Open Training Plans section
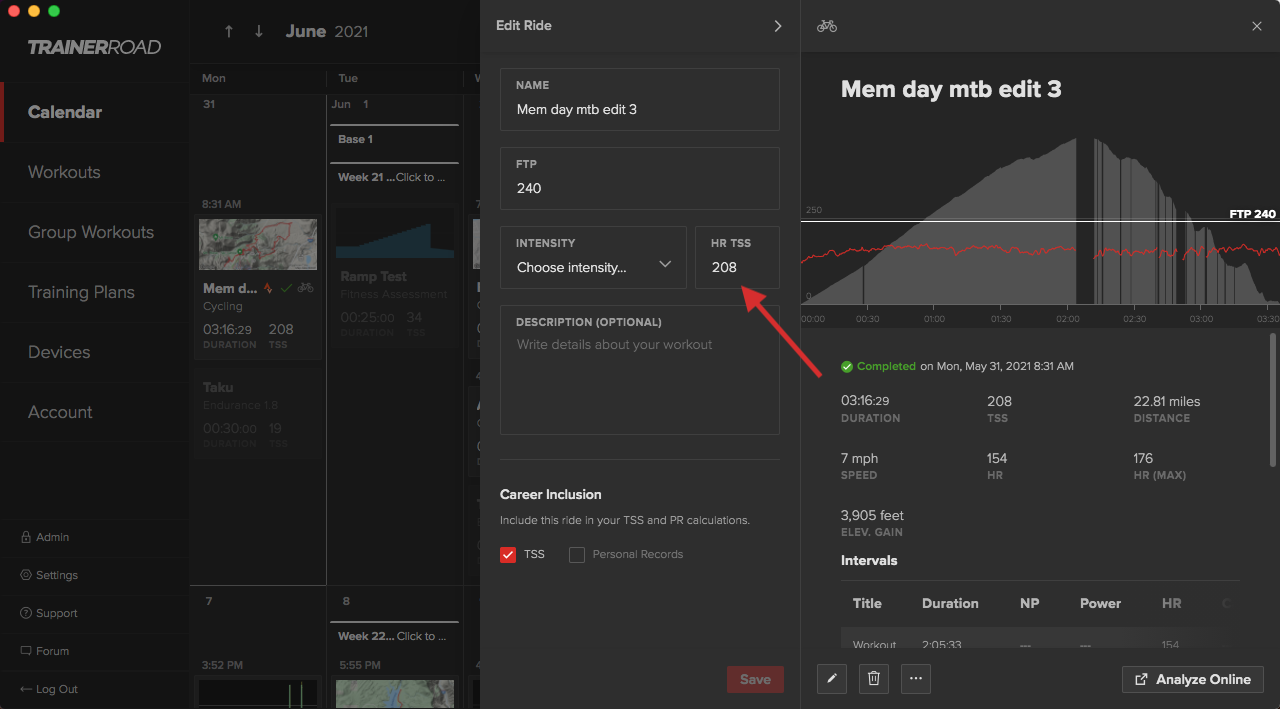Screen dimensions: 1280x709 81,292
